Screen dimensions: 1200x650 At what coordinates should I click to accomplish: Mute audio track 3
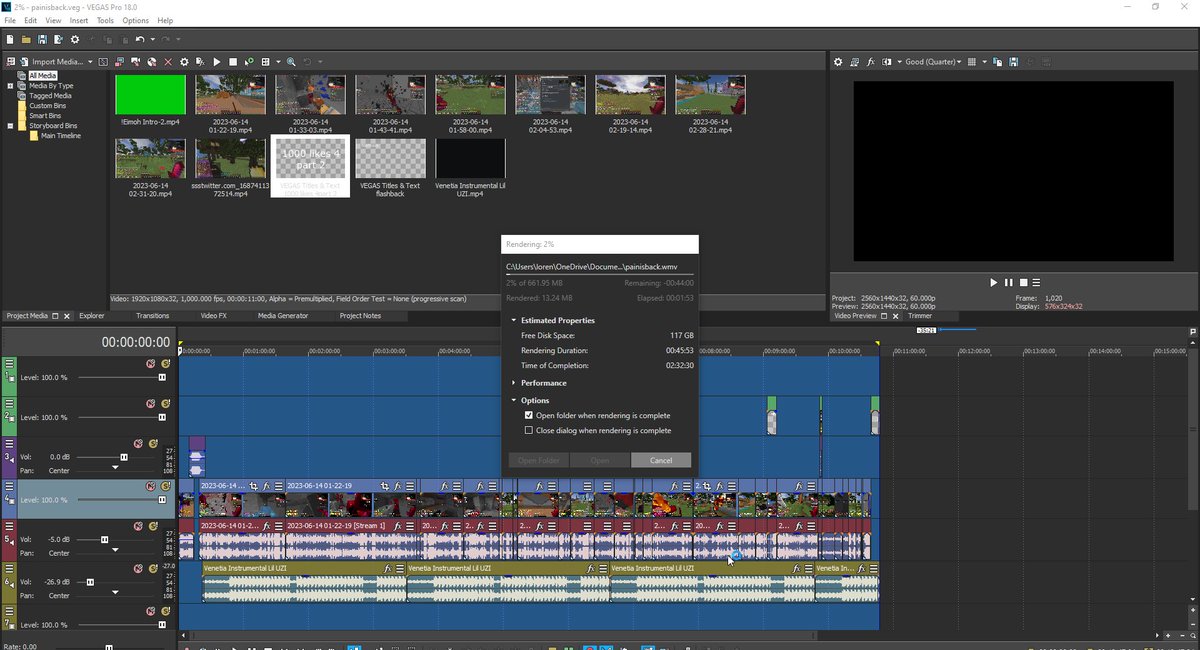139,443
